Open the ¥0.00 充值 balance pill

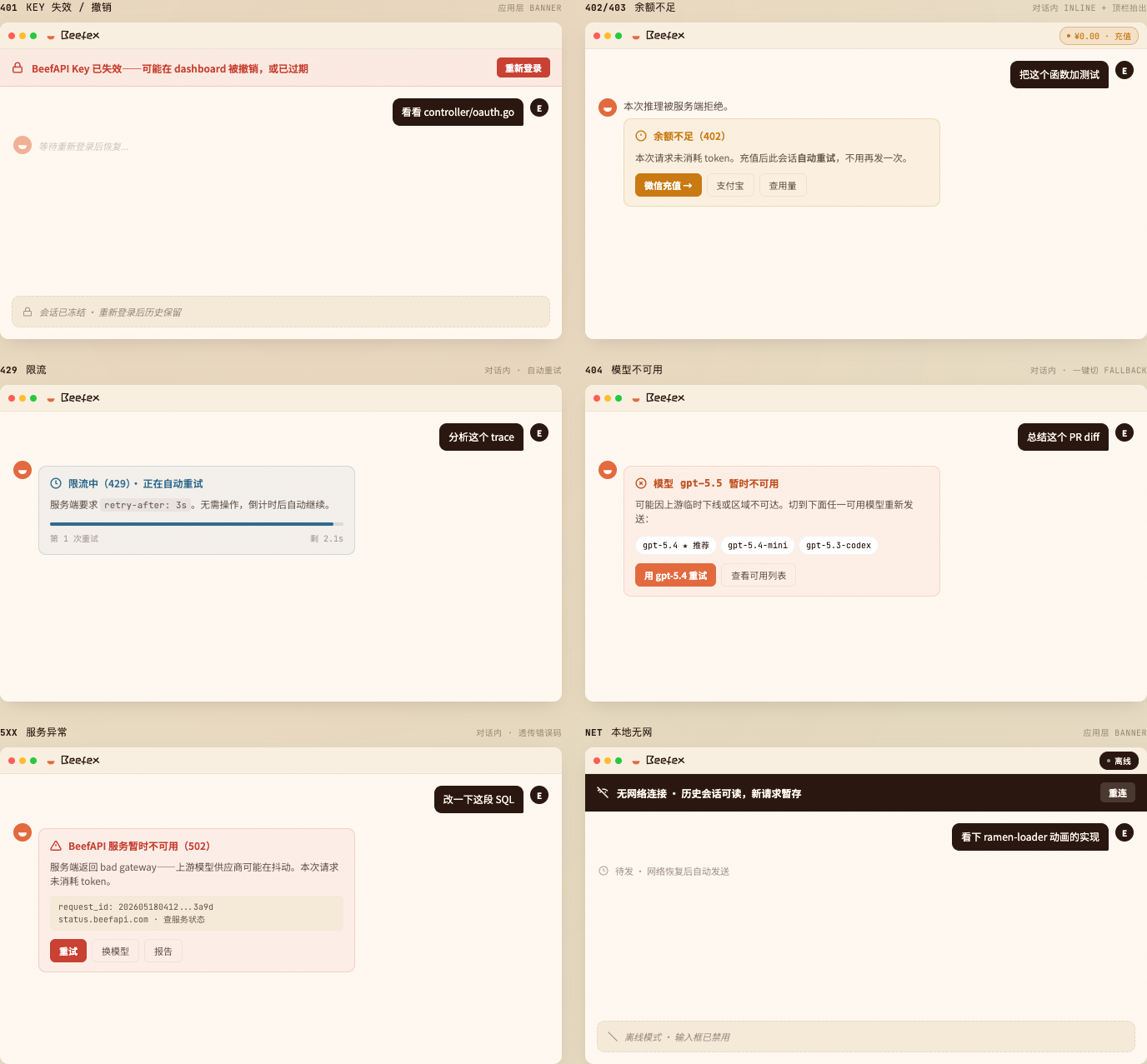pyautogui.click(x=1099, y=36)
